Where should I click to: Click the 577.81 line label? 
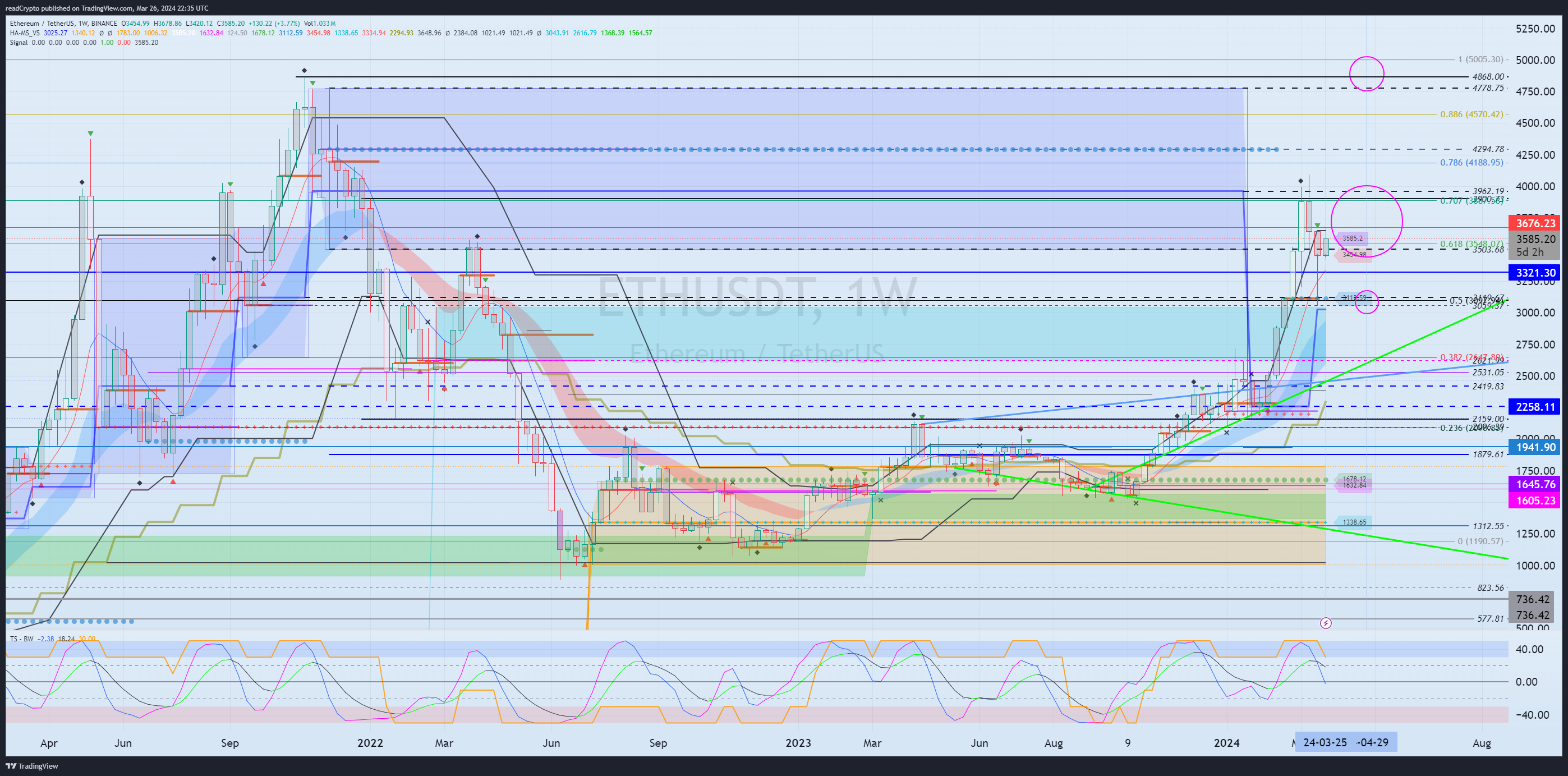(1491, 618)
